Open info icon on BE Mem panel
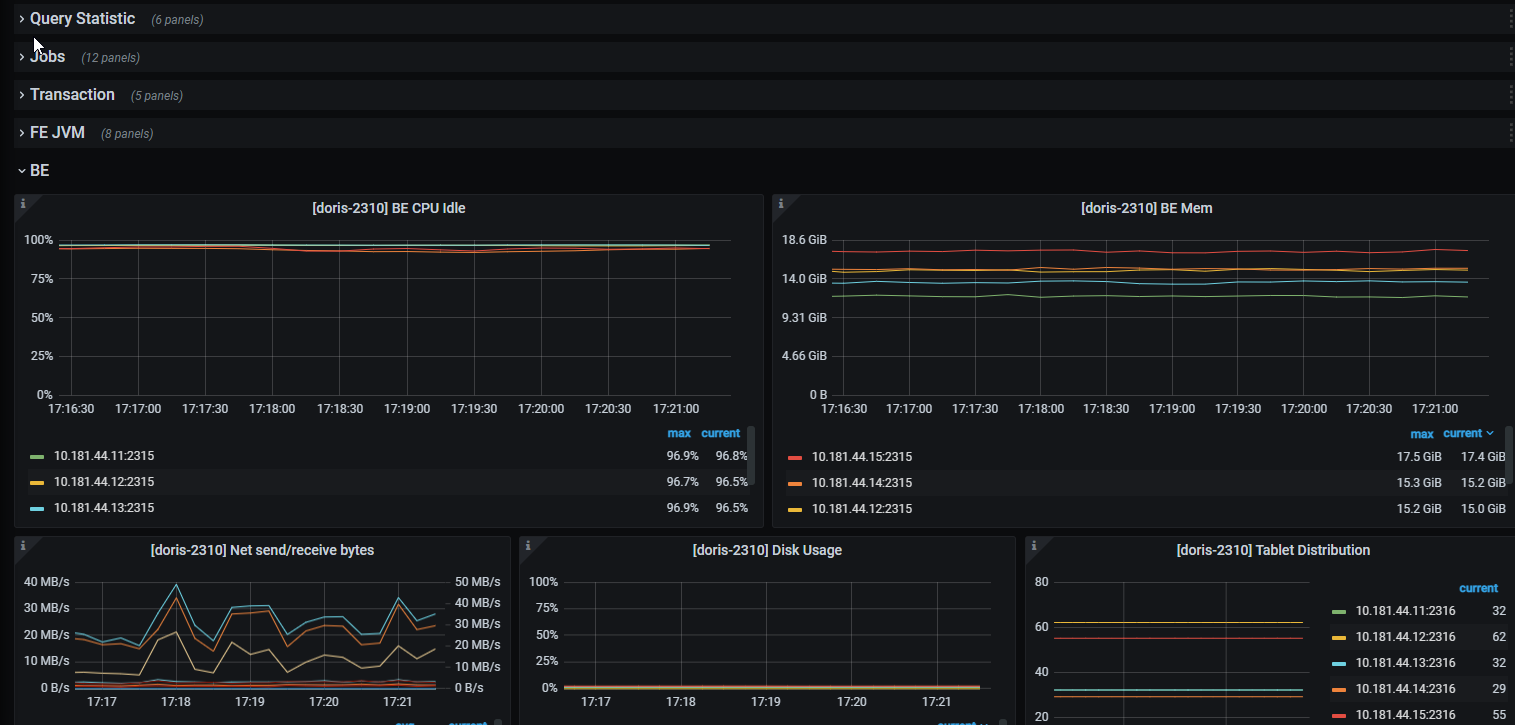Viewport: 1515px width, 725px height. 781,203
